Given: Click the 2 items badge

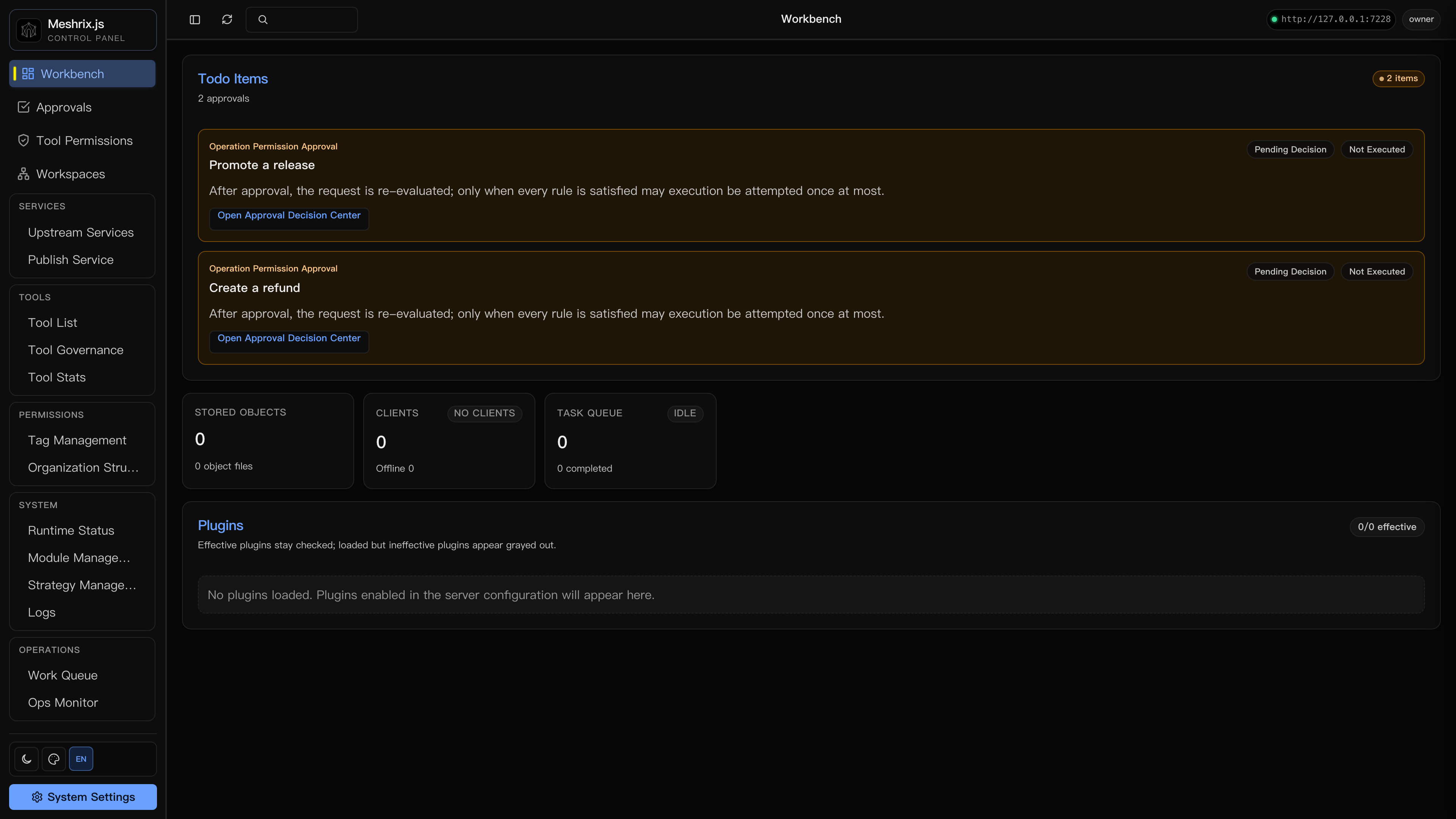Looking at the screenshot, I should pos(1398,78).
